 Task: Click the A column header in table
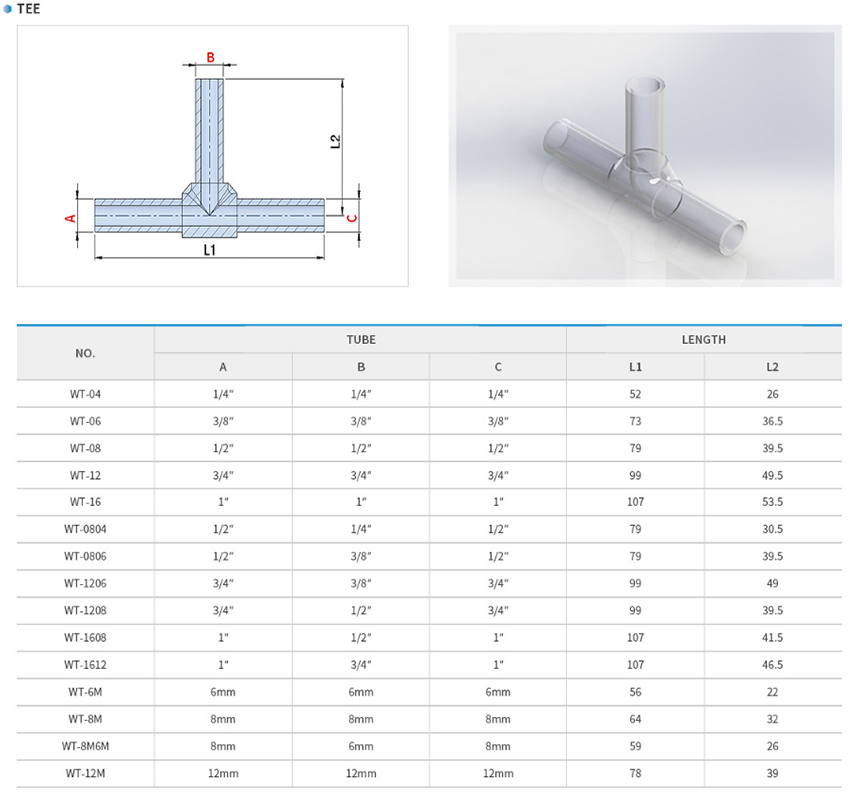click(223, 367)
